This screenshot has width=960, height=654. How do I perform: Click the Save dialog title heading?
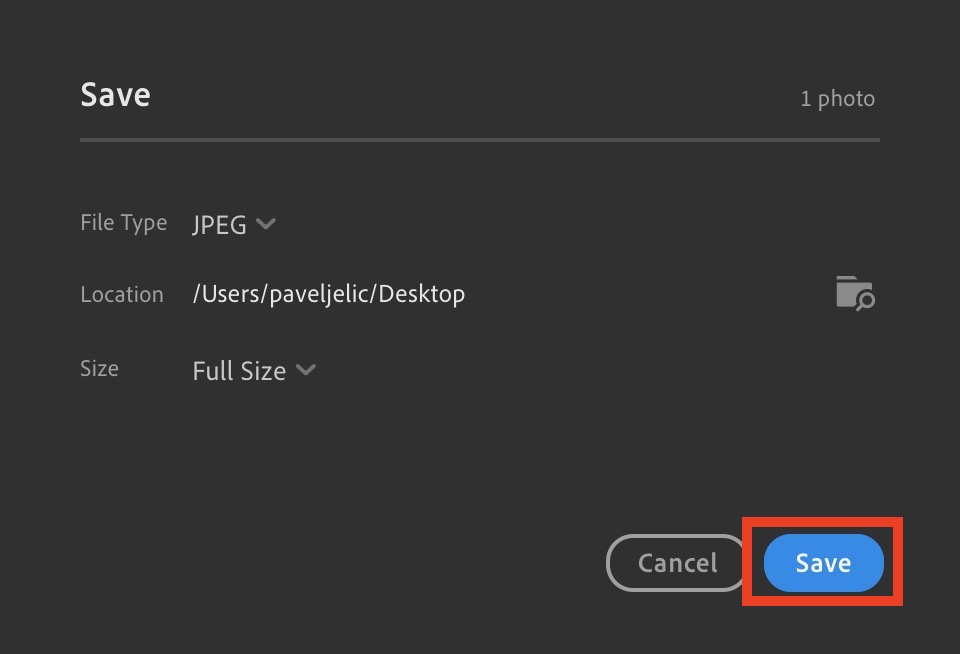point(115,95)
